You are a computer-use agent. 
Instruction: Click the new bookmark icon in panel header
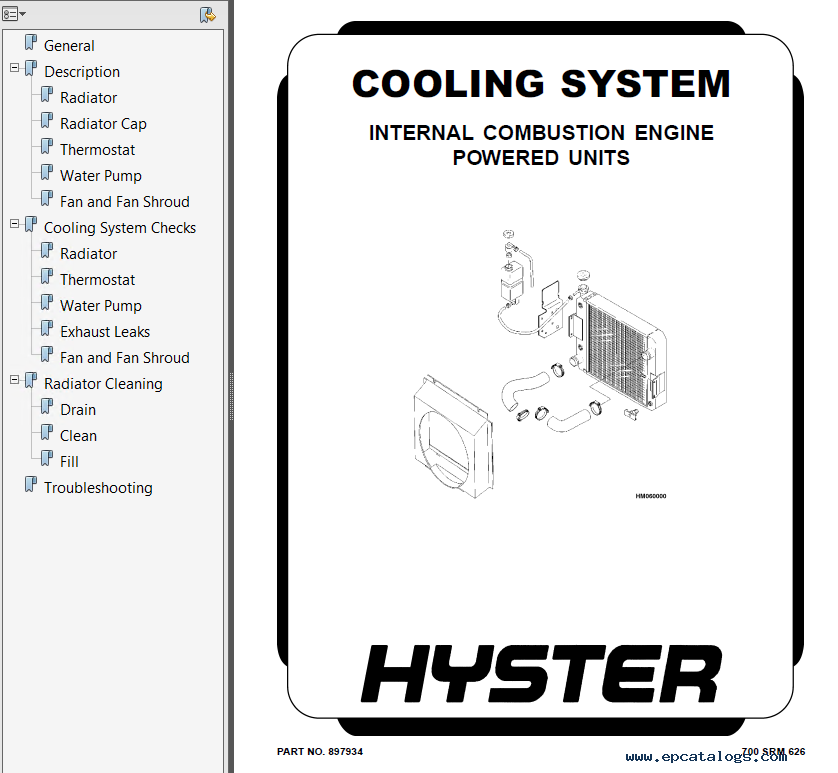click(207, 14)
